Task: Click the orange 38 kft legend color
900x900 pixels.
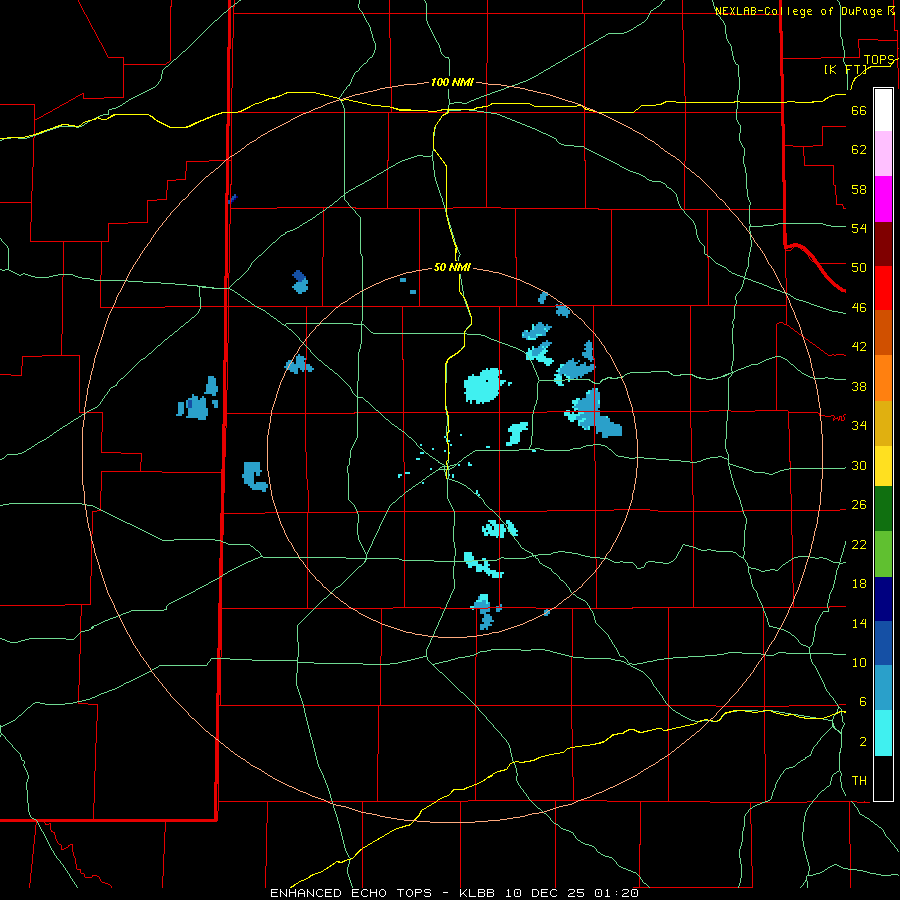Action: (x=883, y=378)
